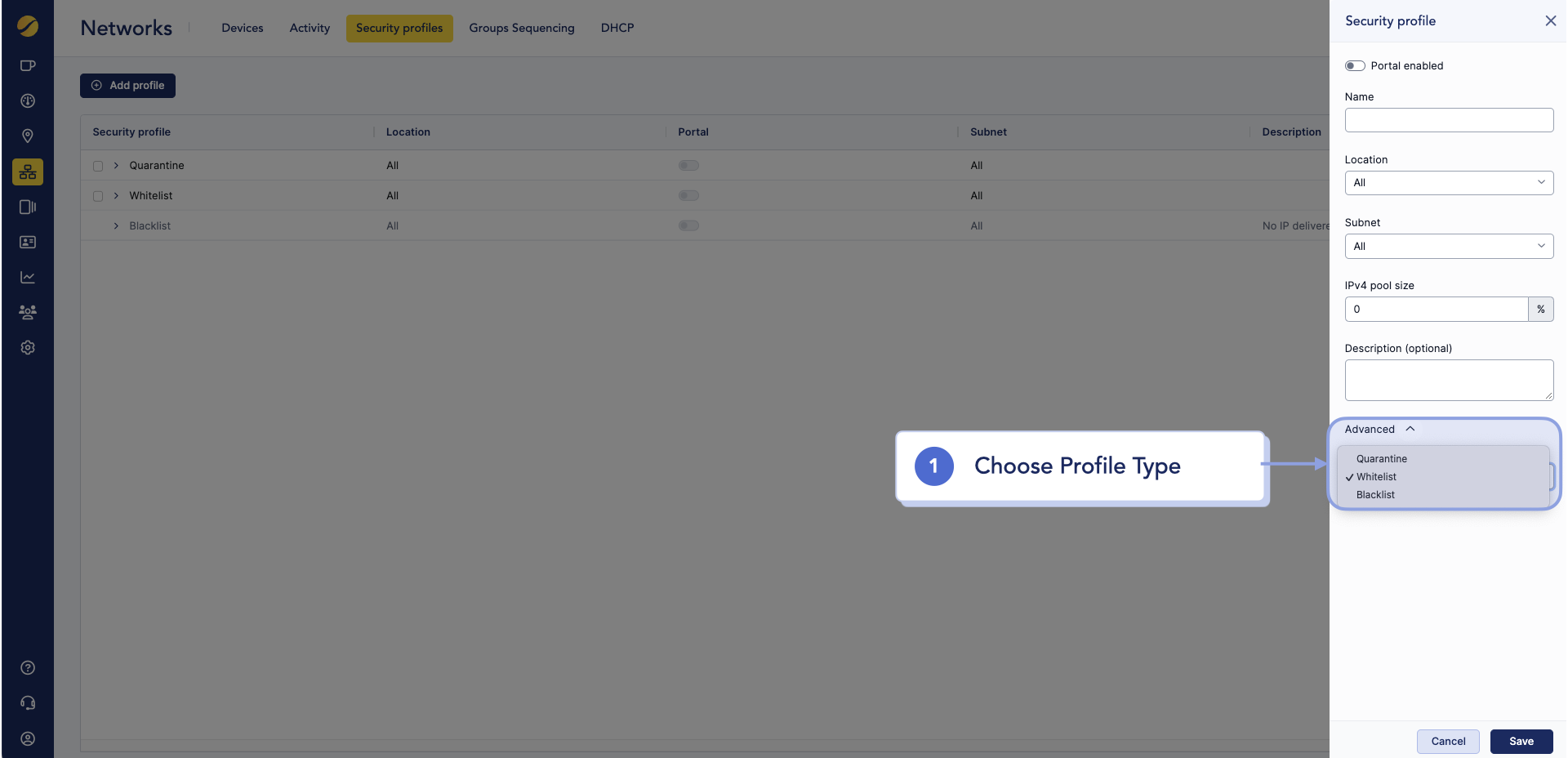The image size is (1568, 758).
Task: Click the Name input field
Action: pyautogui.click(x=1449, y=120)
